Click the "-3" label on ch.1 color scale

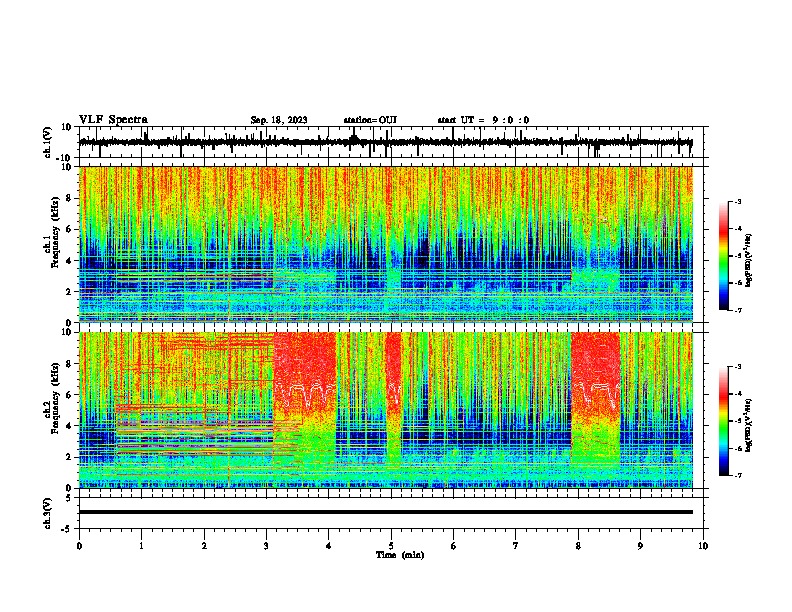[737, 201]
